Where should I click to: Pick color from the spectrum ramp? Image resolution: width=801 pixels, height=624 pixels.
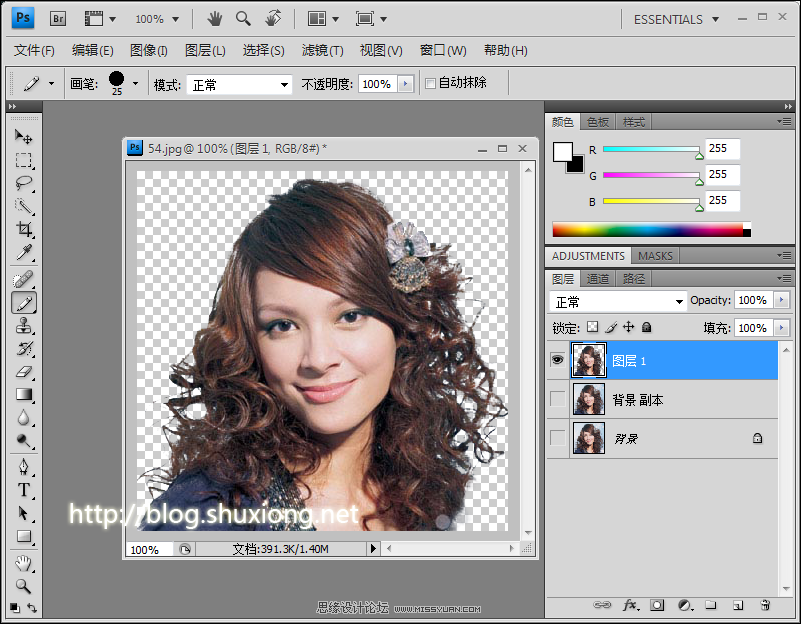click(651, 229)
